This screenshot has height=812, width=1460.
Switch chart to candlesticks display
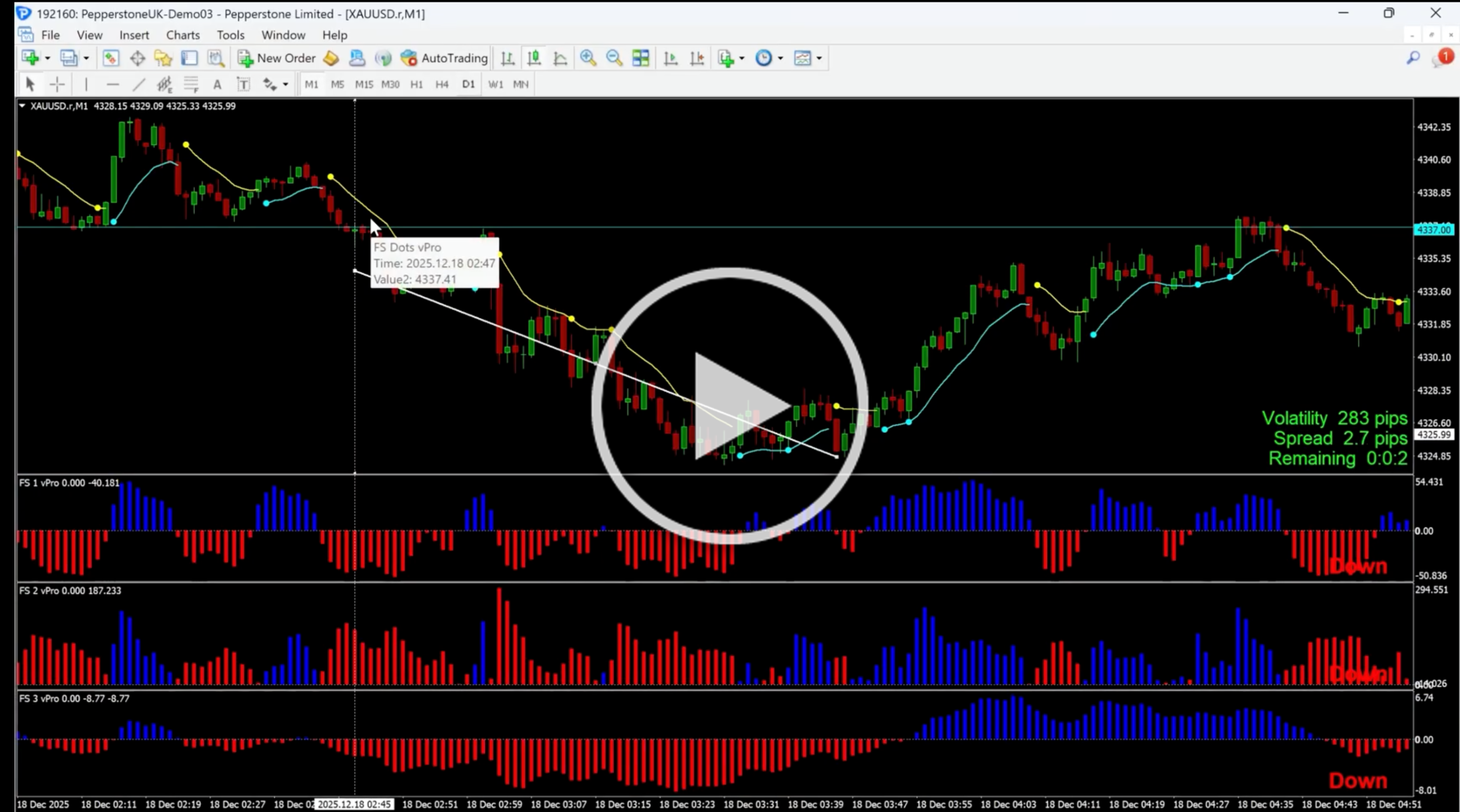(x=533, y=58)
